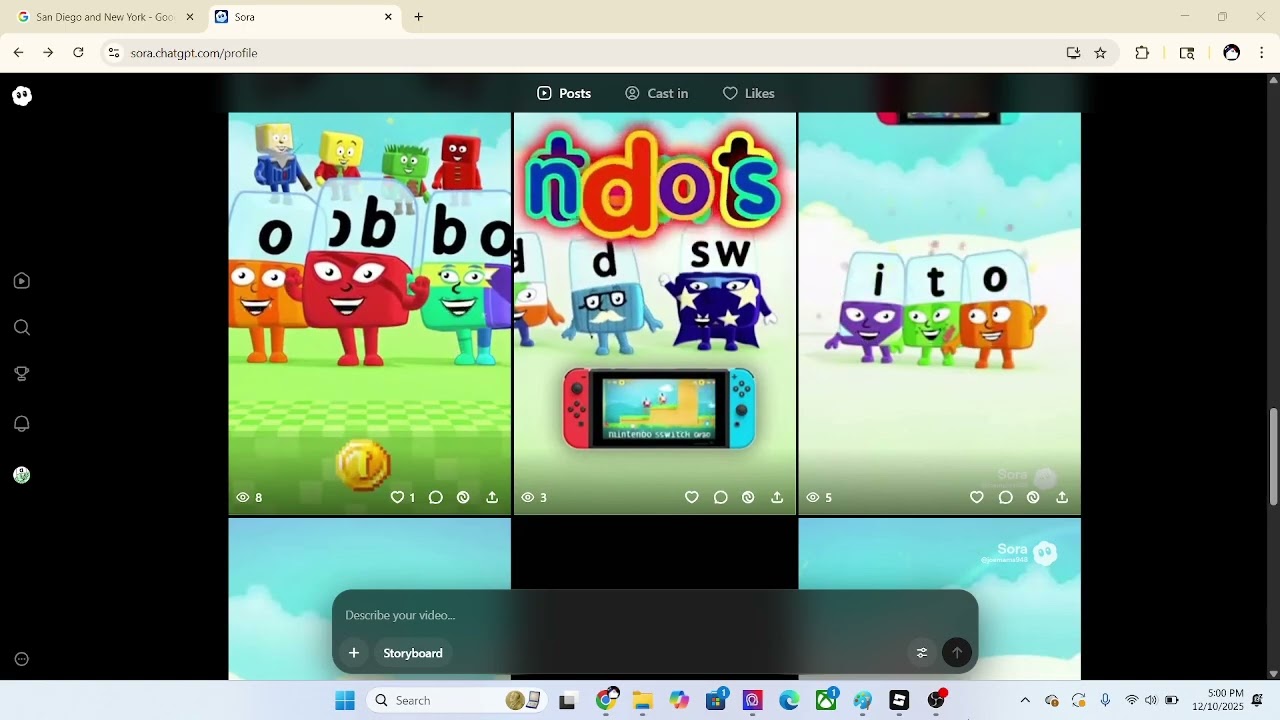Open the notification bell in system tray

click(1257, 700)
